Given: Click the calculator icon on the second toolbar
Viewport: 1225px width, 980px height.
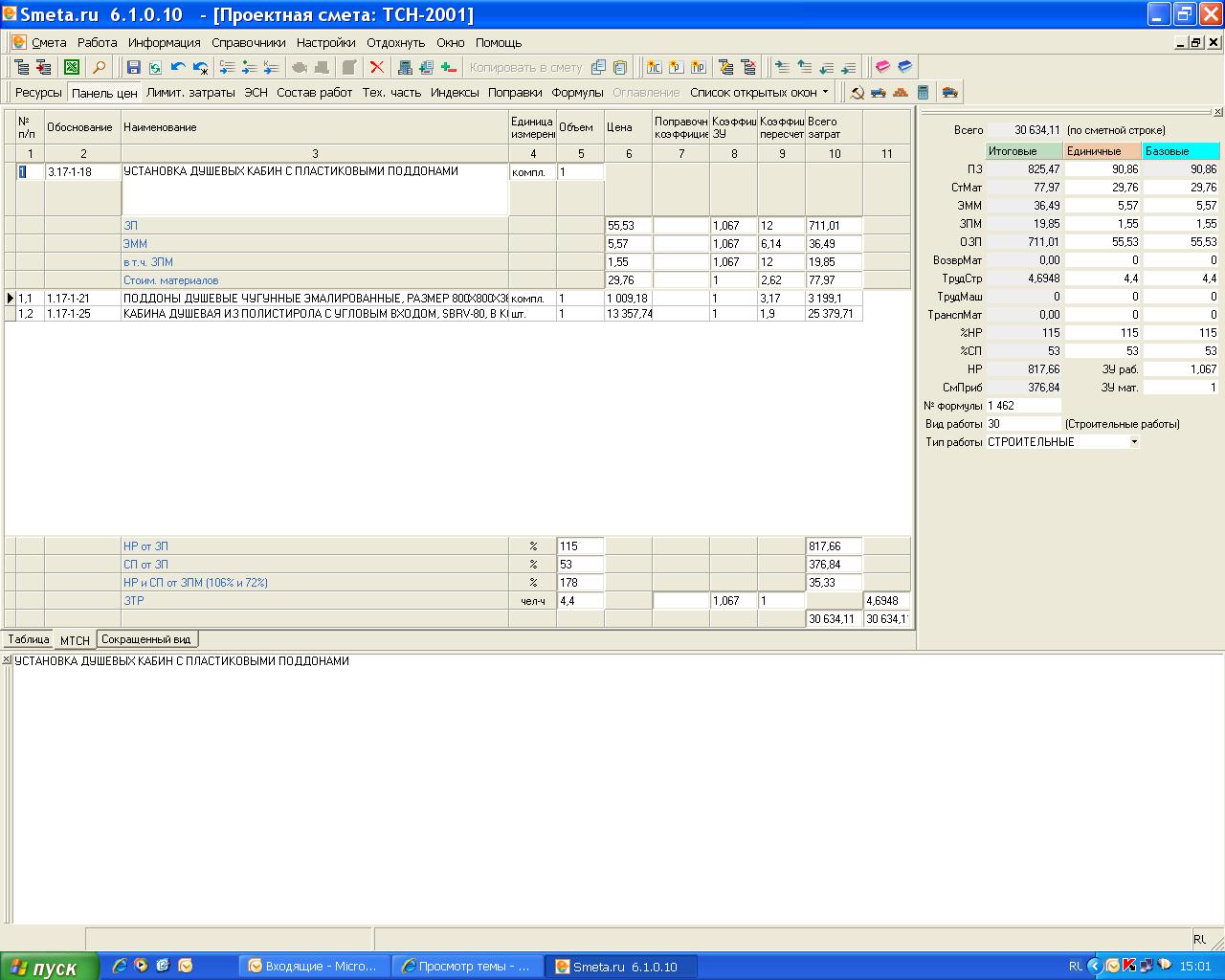Looking at the screenshot, I should (x=923, y=93).
